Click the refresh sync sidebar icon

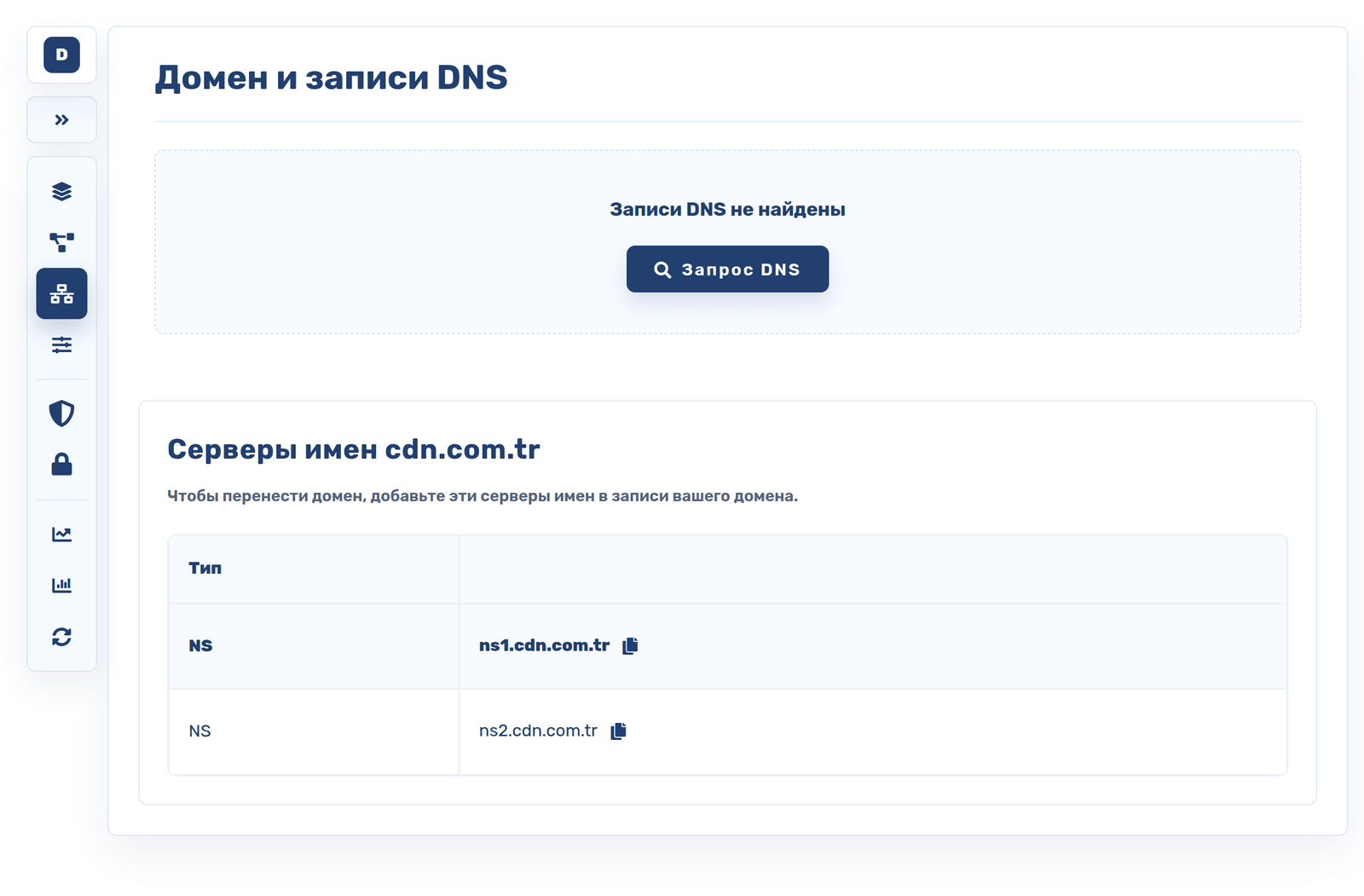pyautogui.click(x=61, y=637)
